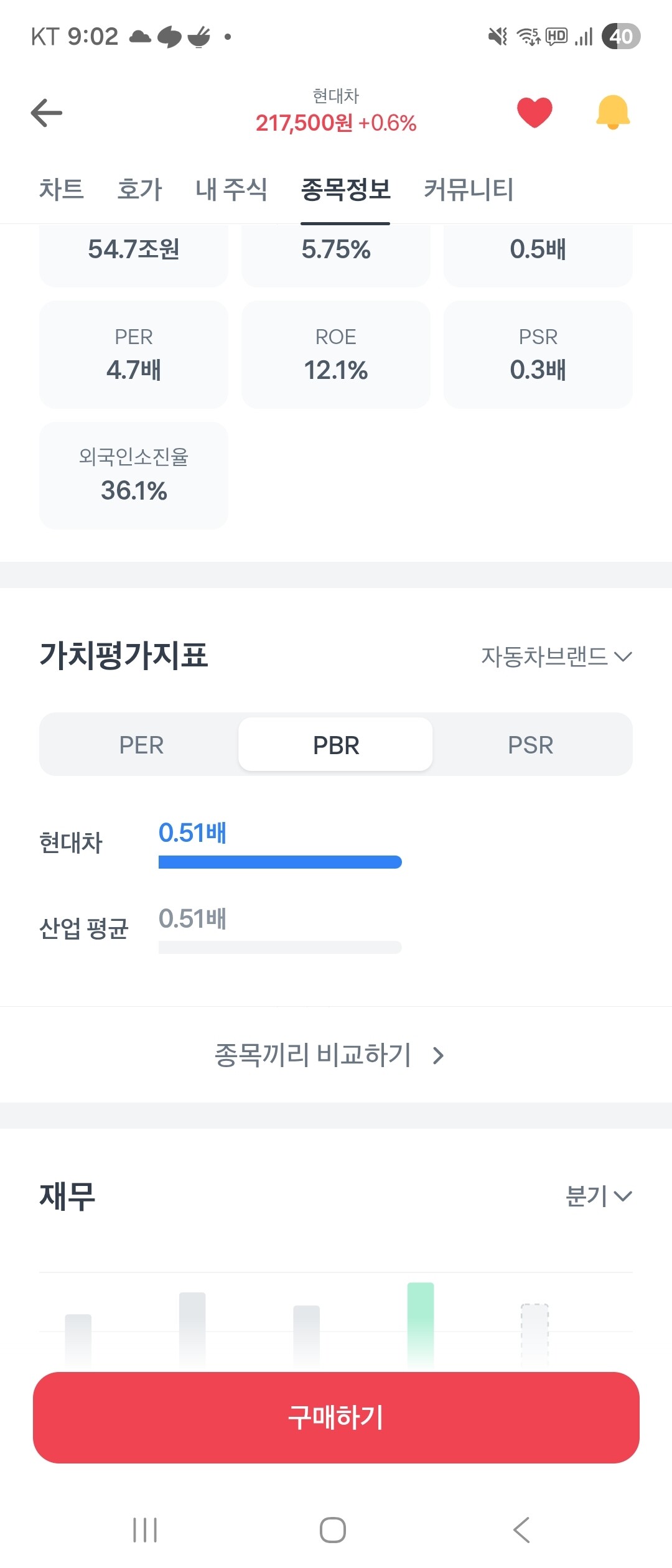Tap the 종목끼리 비교하기 link
This screenshot has width=672, height=1568.
(x=313, y=1055)
